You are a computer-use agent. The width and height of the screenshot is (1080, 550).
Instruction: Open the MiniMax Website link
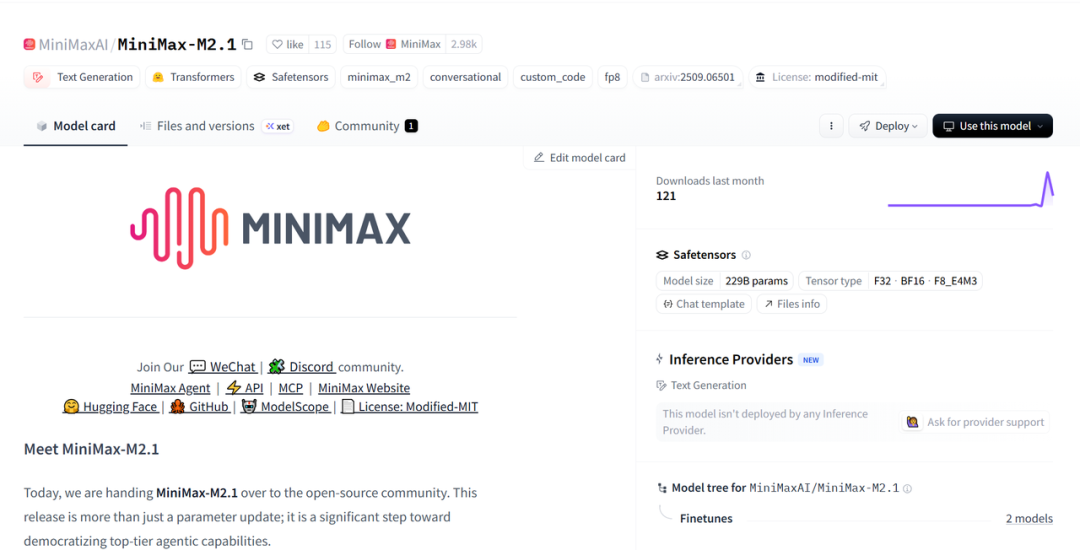coord(364,388)
